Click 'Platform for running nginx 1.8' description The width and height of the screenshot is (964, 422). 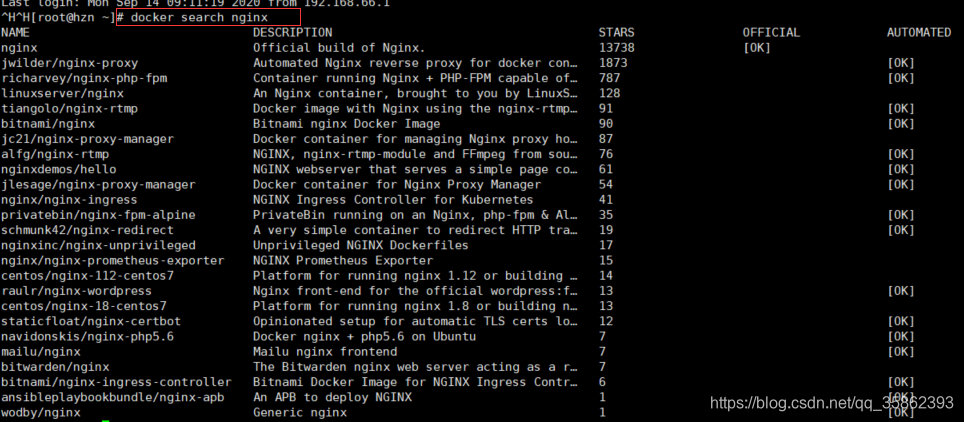[361, 306]
